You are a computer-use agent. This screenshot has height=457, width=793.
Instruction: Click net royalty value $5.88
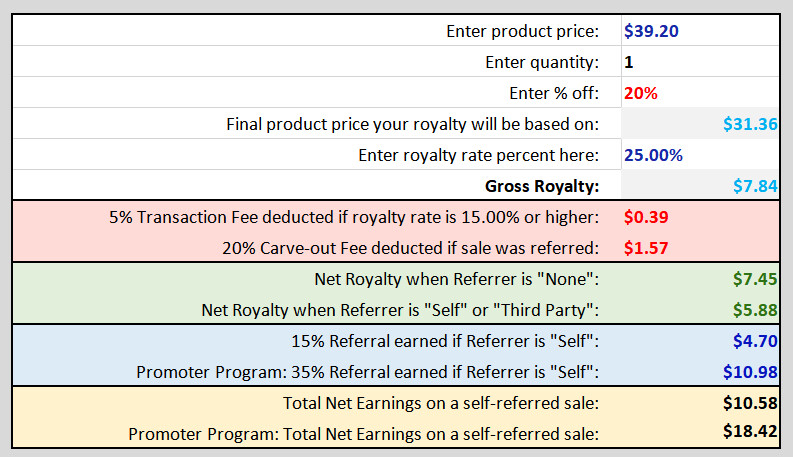coord(755,310)
